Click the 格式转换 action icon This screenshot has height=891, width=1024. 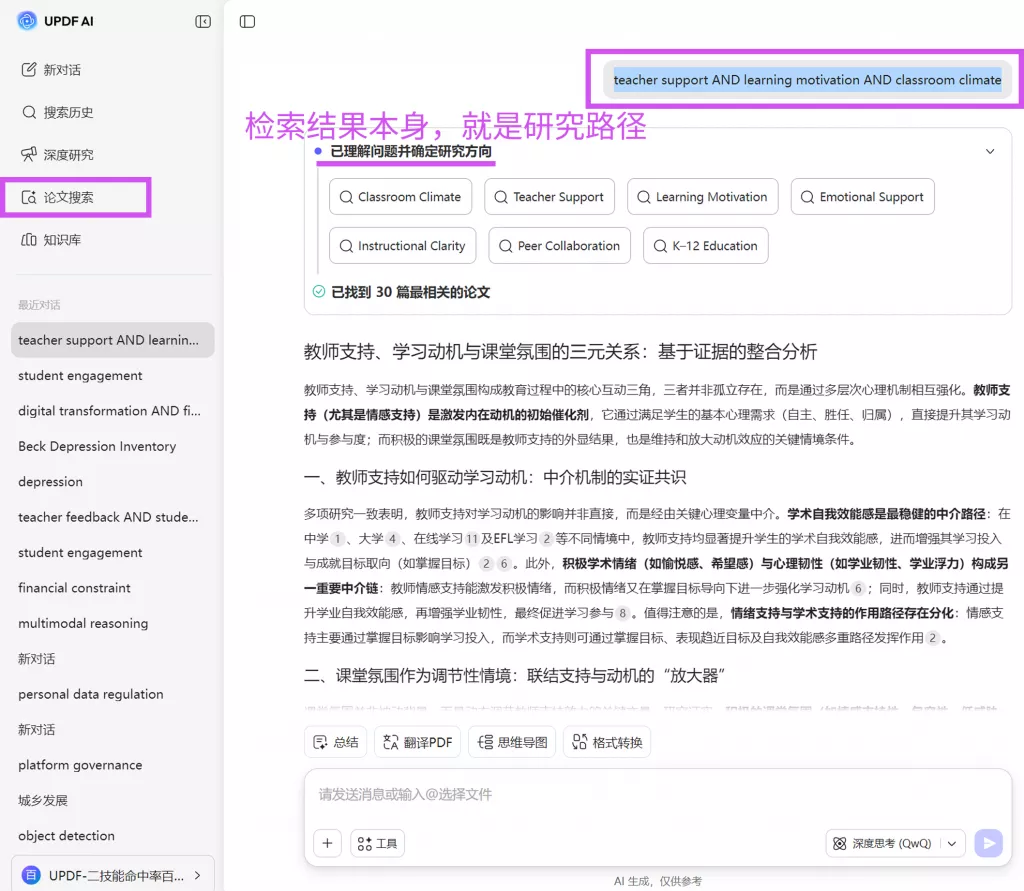coord(606,741)
